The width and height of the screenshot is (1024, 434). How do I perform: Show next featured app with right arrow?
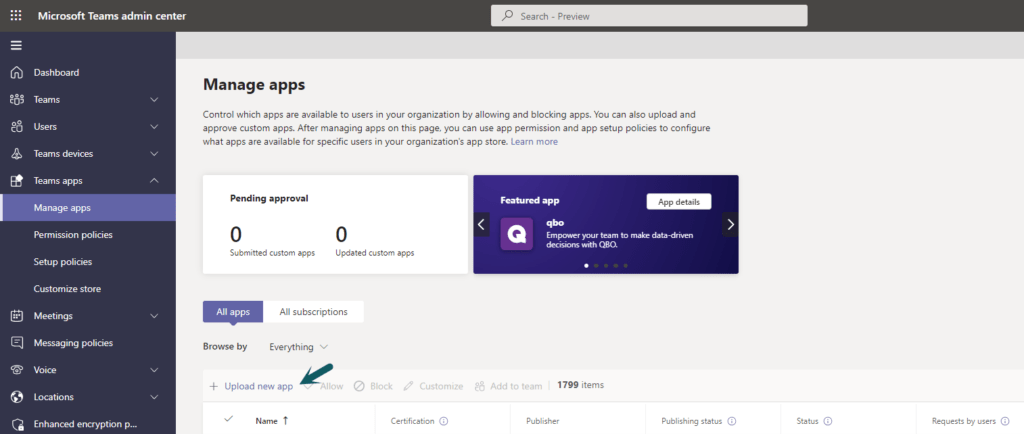[x=730, y=225]
